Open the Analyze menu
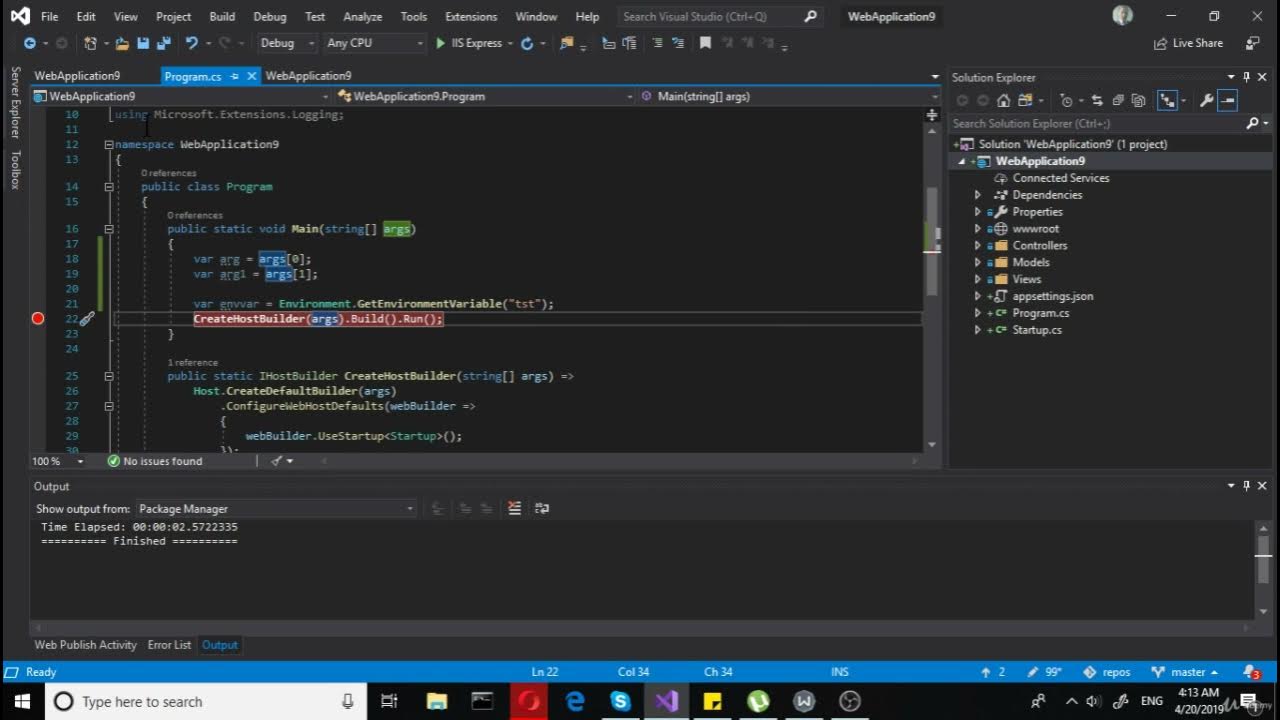 point(362,17)
